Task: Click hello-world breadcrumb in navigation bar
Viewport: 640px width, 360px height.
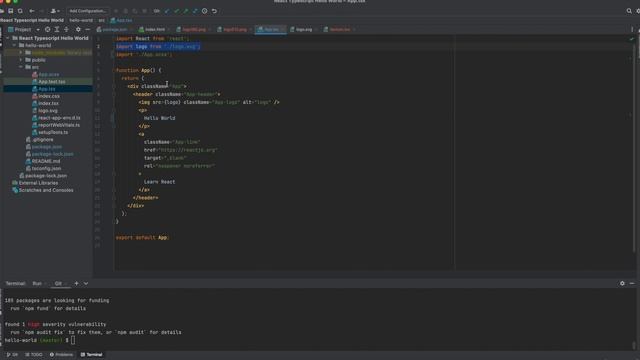Action: tap(81, 20)
